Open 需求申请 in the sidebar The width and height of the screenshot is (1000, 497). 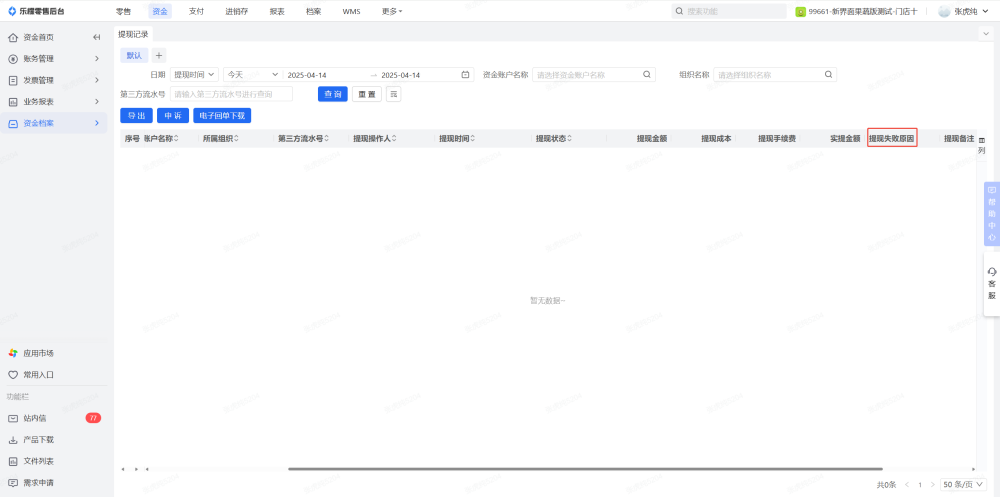(x=38, y=483)
